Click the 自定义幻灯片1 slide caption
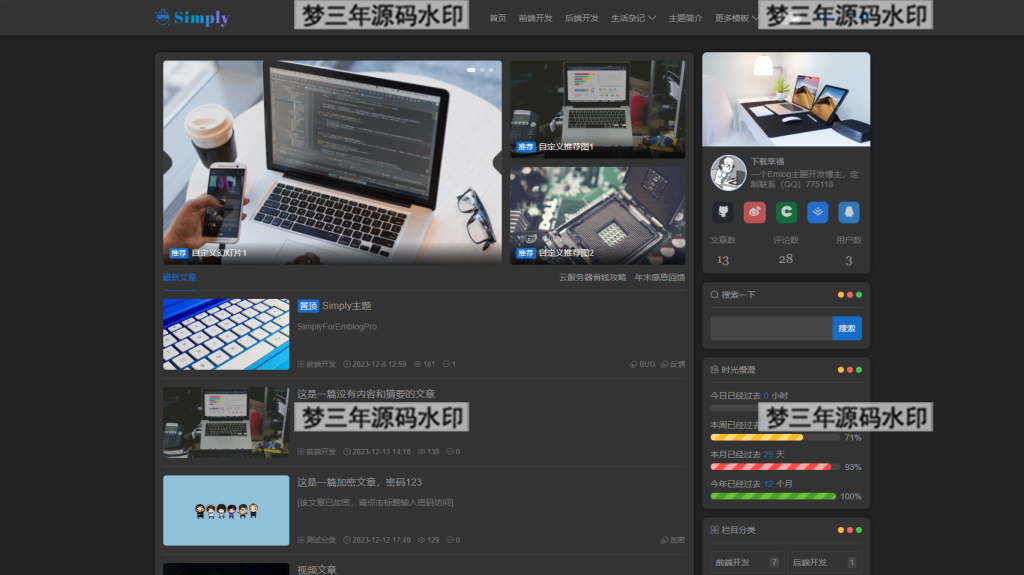 click(219, 253)
